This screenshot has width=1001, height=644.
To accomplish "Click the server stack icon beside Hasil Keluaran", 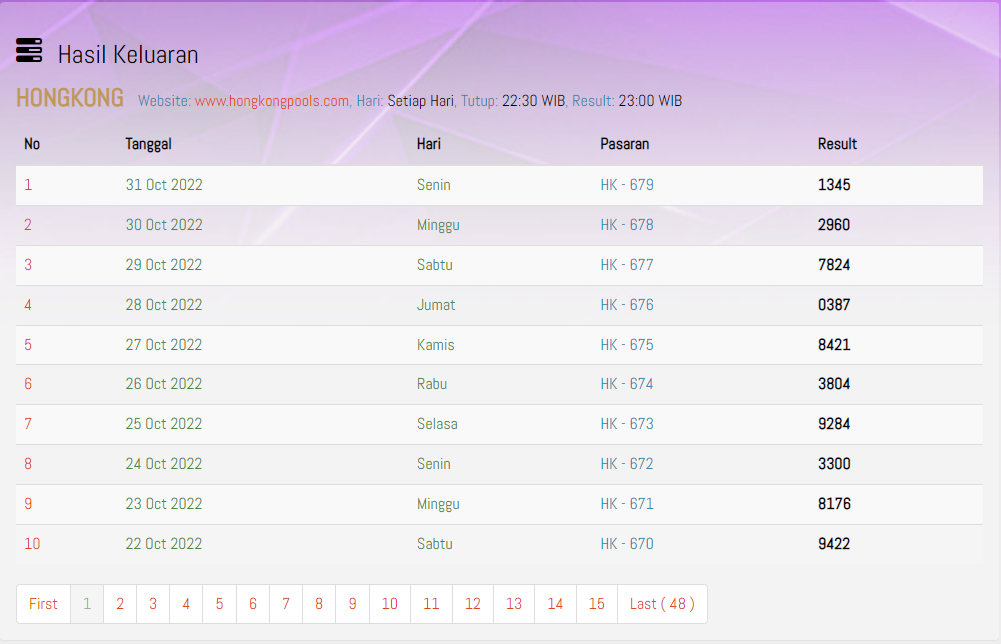I will [x=29, y=50].
